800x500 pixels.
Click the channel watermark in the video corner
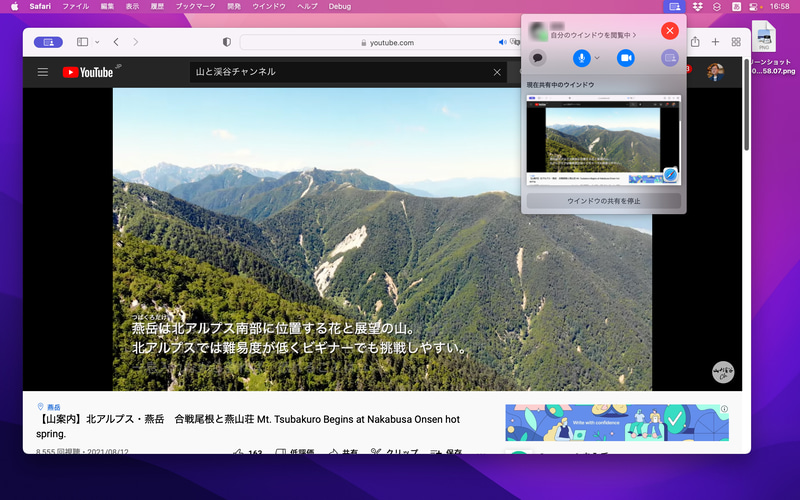click(x=722, y=371)
